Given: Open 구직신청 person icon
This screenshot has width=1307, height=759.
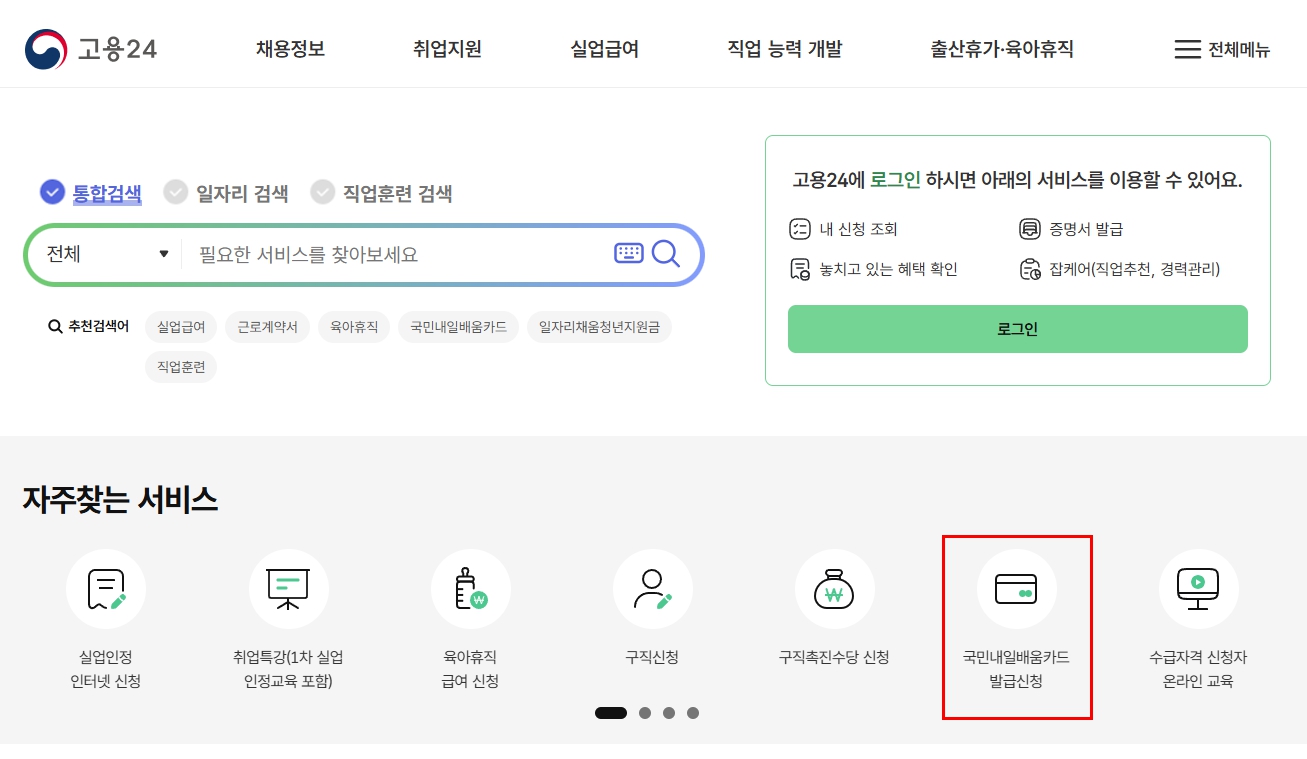Looking at the screenshot, I should pos(652,589).
